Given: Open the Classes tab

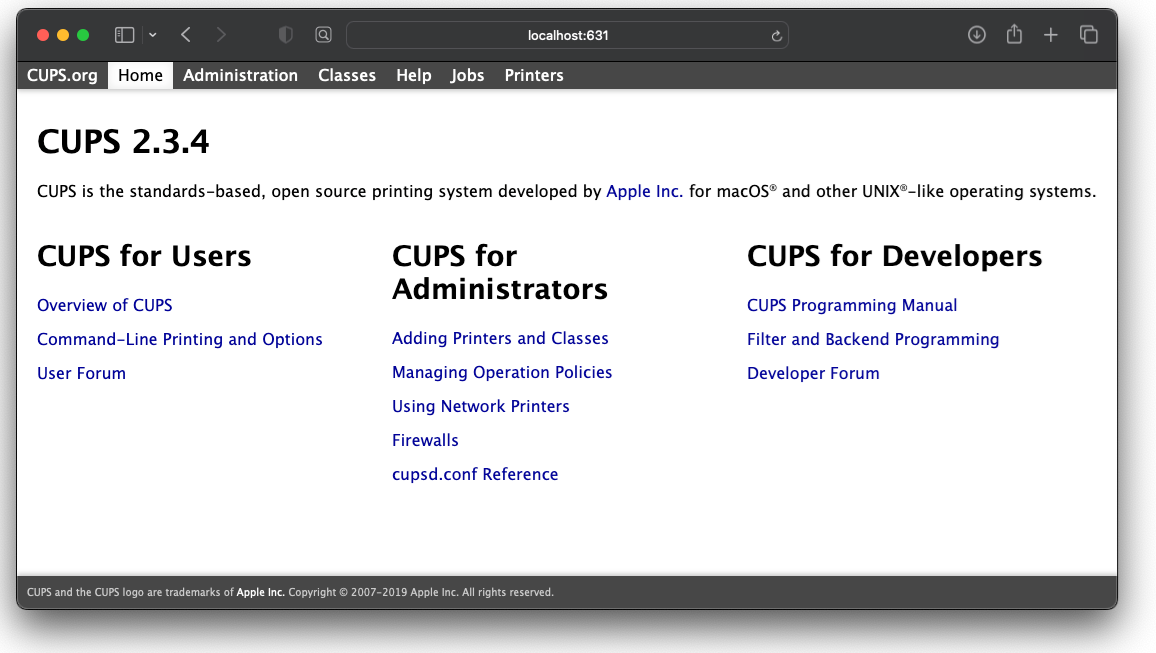Looking at the screenshot, I should [347, 75].
